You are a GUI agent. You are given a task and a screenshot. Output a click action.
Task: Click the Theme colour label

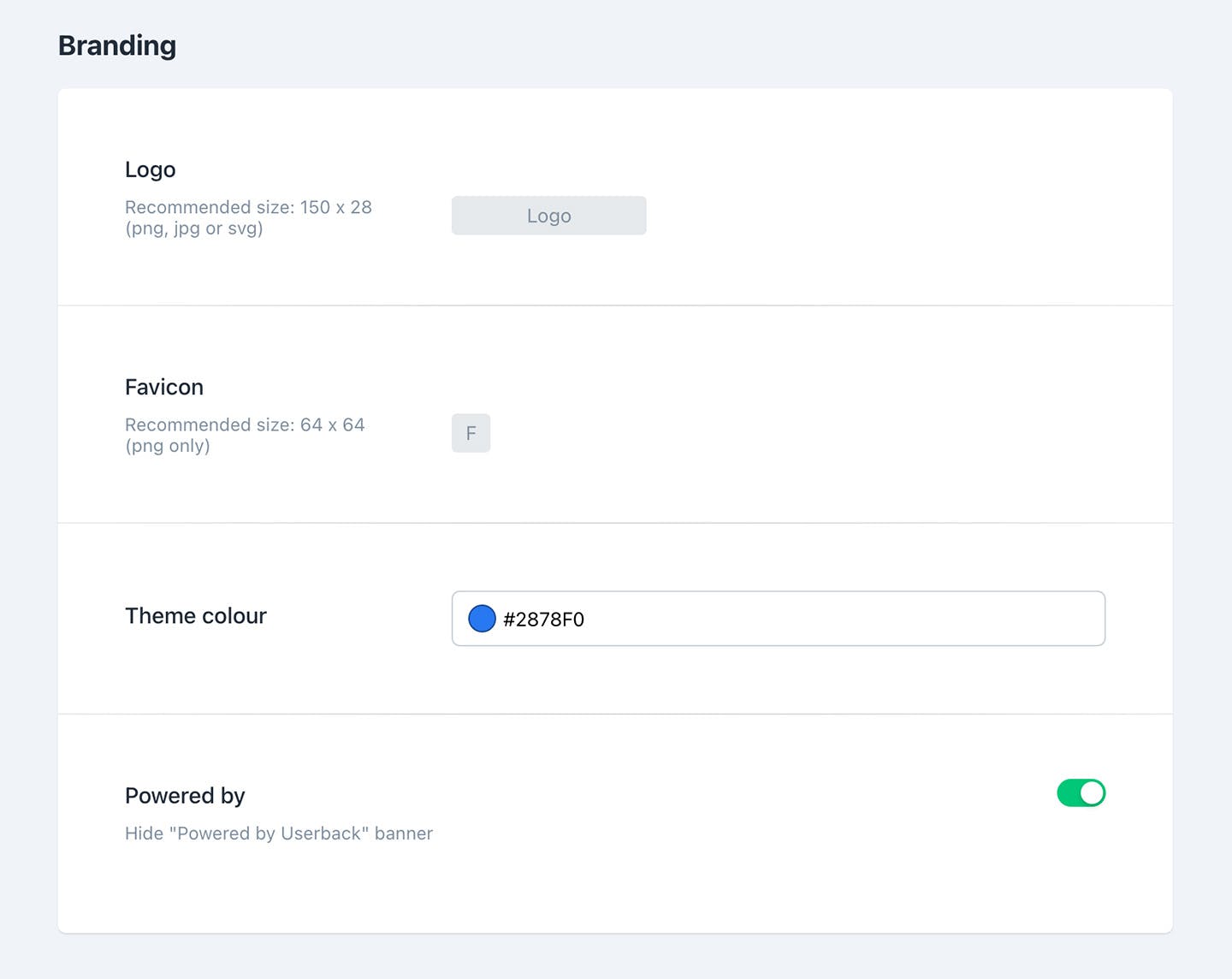point(196,616)
